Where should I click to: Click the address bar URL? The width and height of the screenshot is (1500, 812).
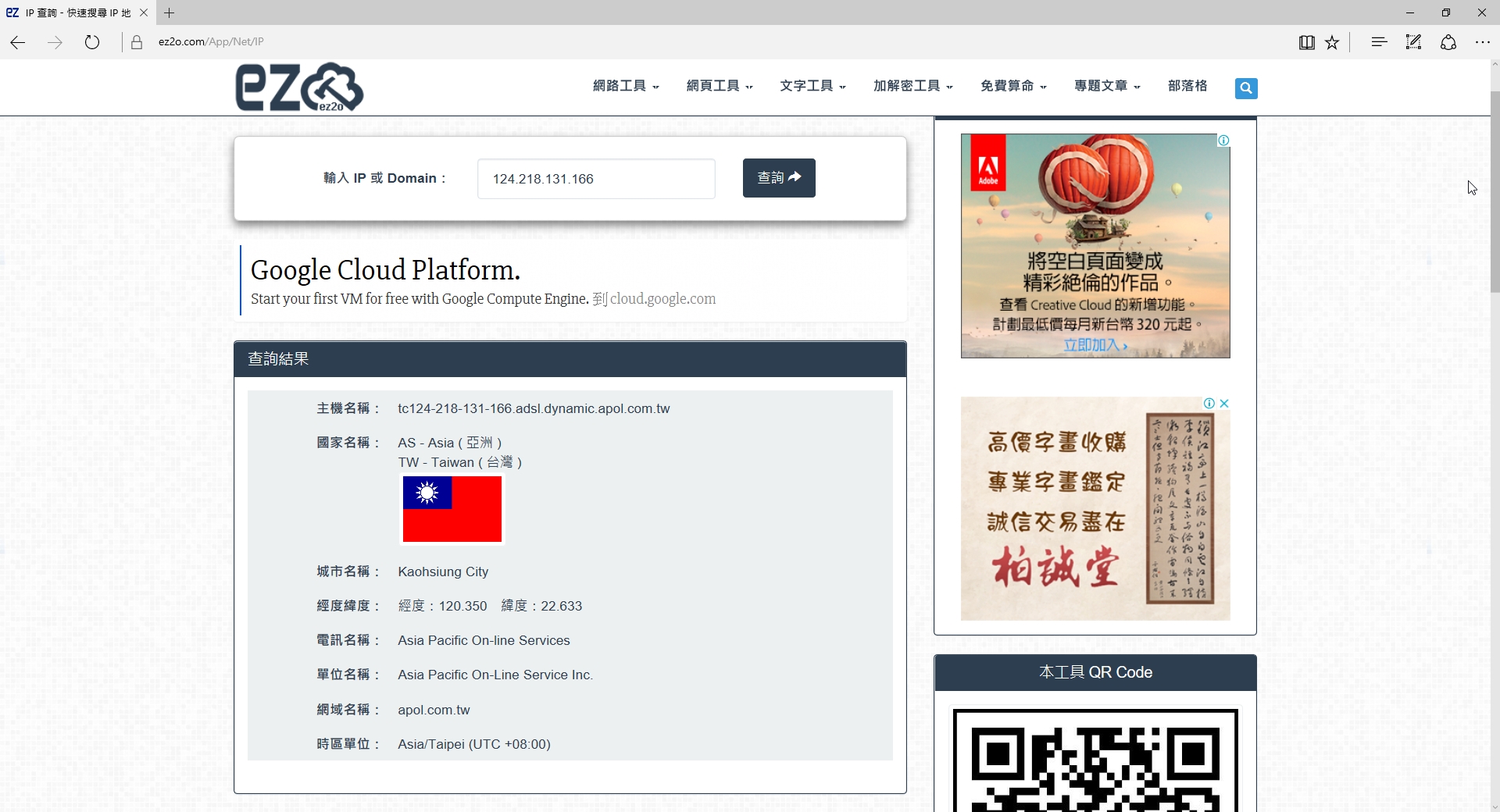(x=211, y=42)
